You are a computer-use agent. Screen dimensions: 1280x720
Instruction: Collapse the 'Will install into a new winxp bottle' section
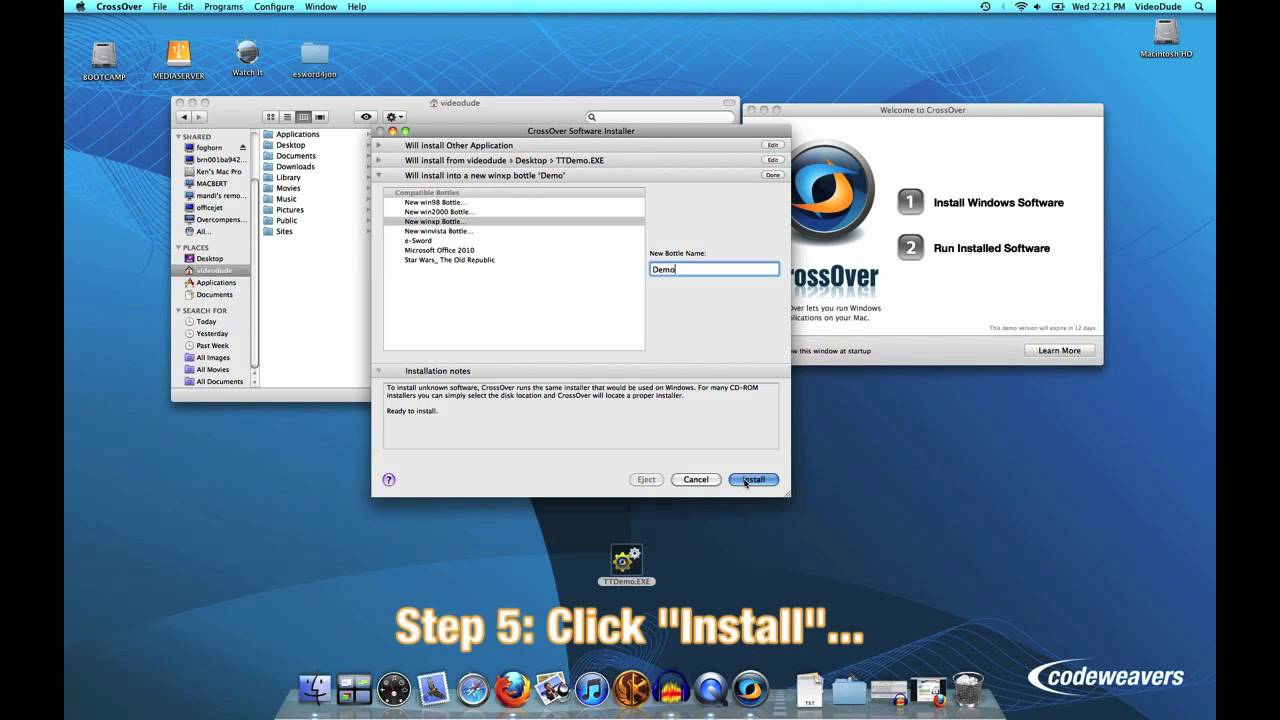(378, 175)
